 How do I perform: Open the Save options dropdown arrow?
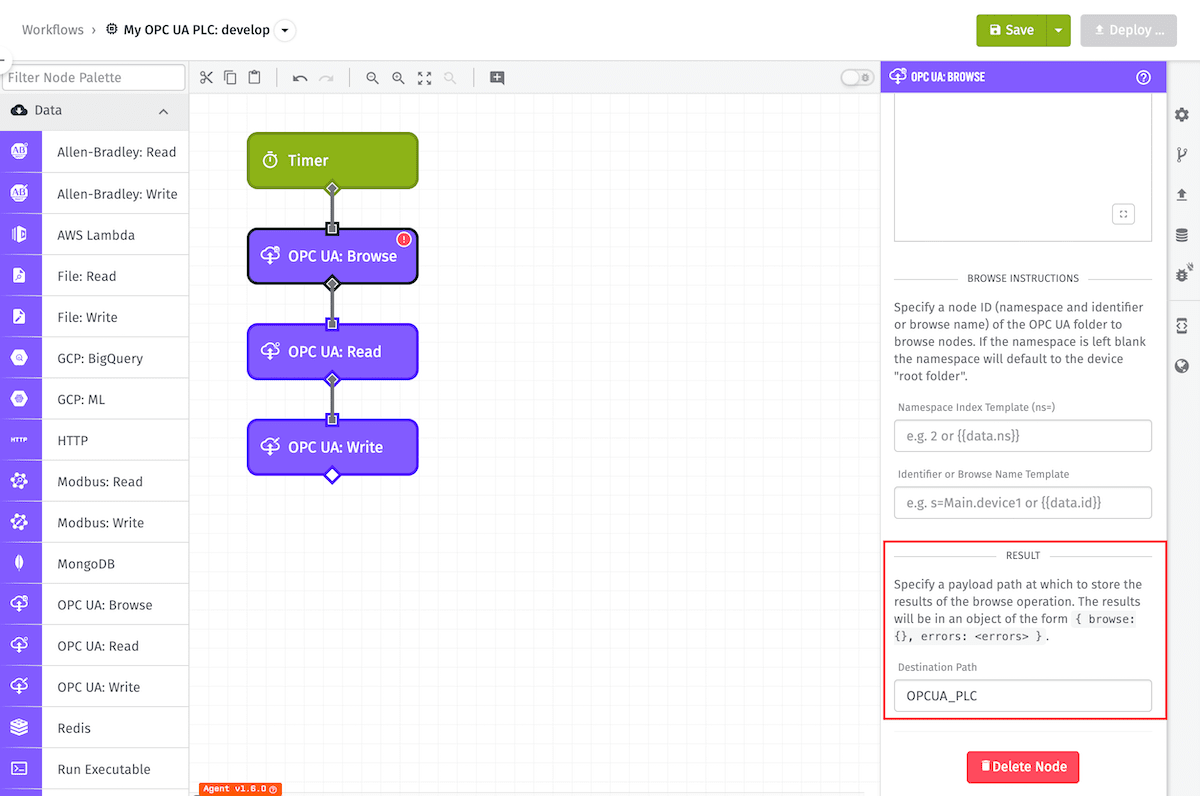(x=1058, y=30)
